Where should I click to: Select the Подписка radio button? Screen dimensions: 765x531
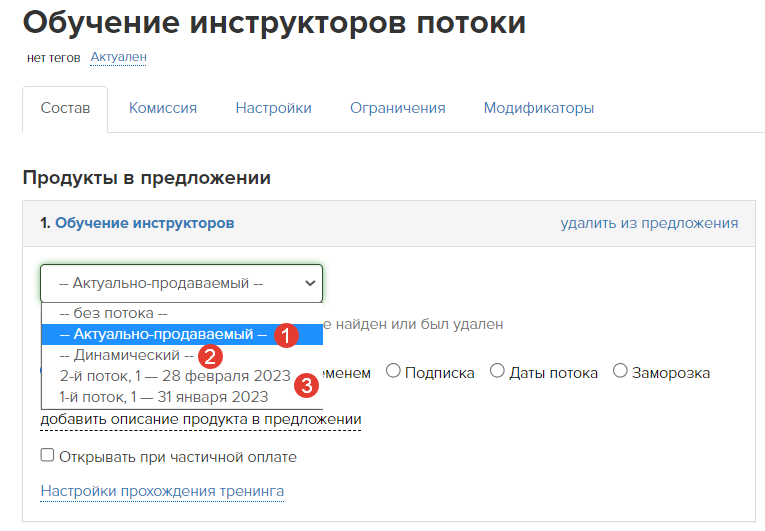click(393, 371)
